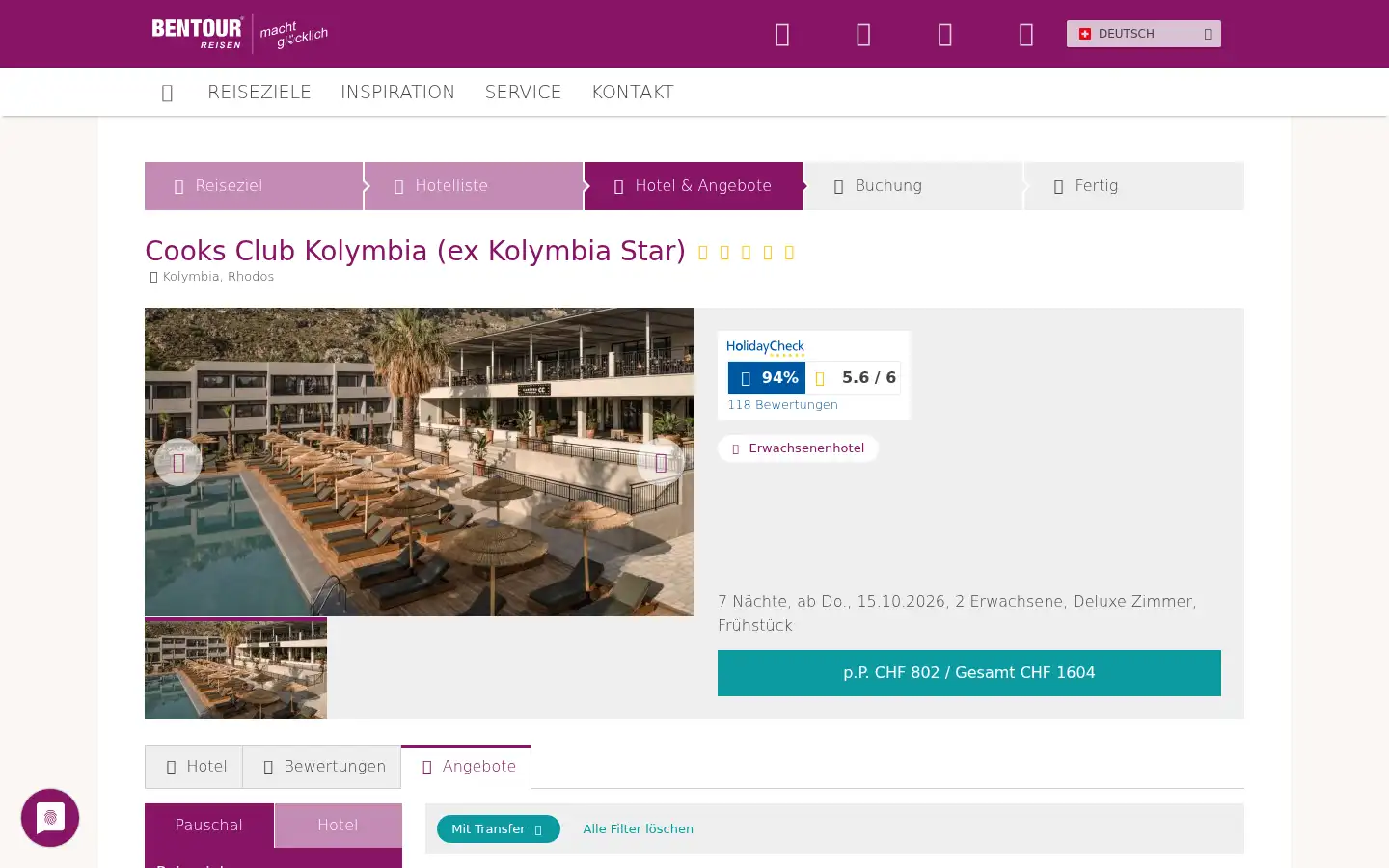This screenshot has width=1389, height=868.
Task: Click the third header icon
Action: tap(945, 35)
